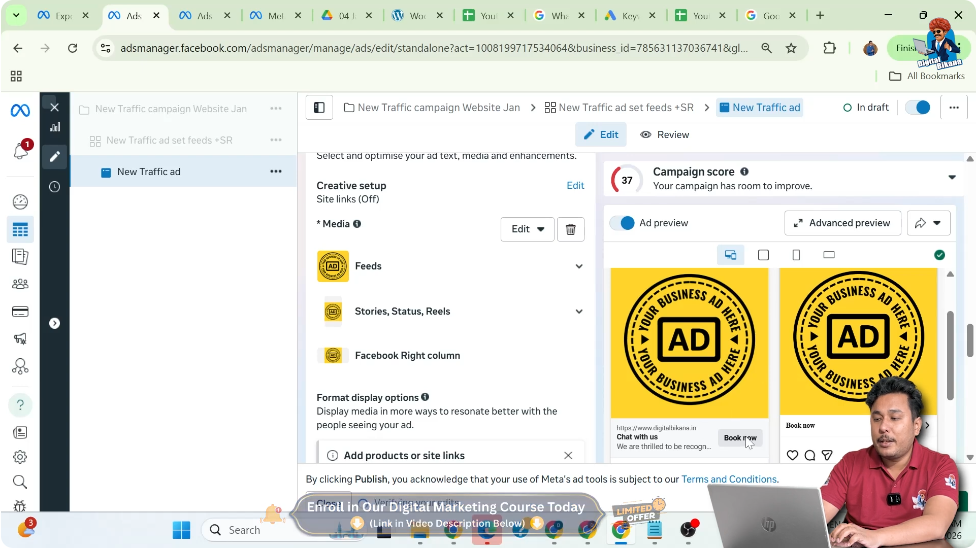Bookmark this page with star icon
This screenshot has width=979, height=551.
(x=791, y=48)
